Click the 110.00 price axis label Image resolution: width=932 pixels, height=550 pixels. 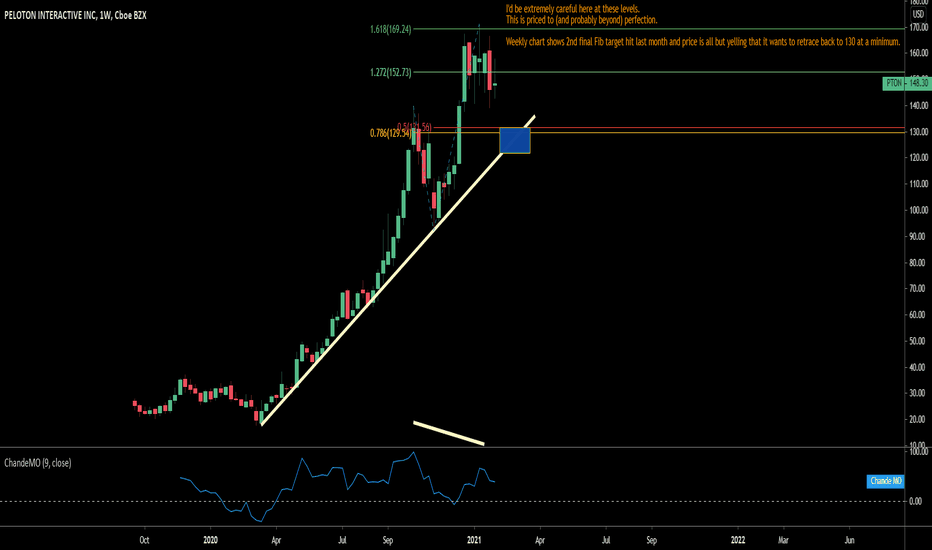tap(918, 184)
